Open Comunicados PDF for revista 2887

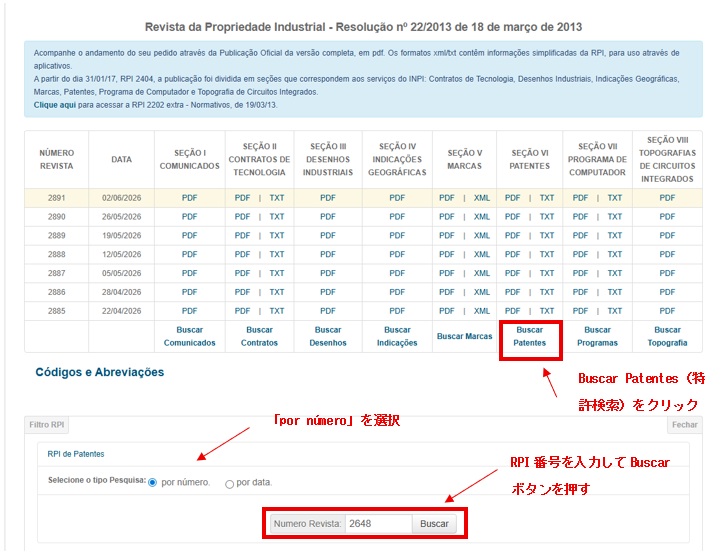coord(189,274)
